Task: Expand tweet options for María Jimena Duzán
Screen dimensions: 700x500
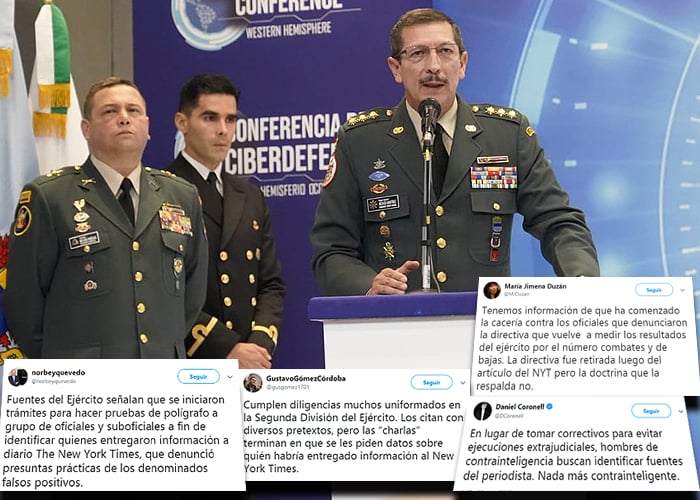Action: point(682,290)
